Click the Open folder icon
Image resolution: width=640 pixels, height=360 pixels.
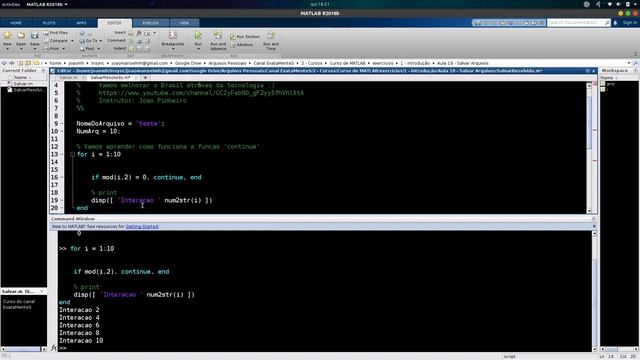(x=21, y=36)
